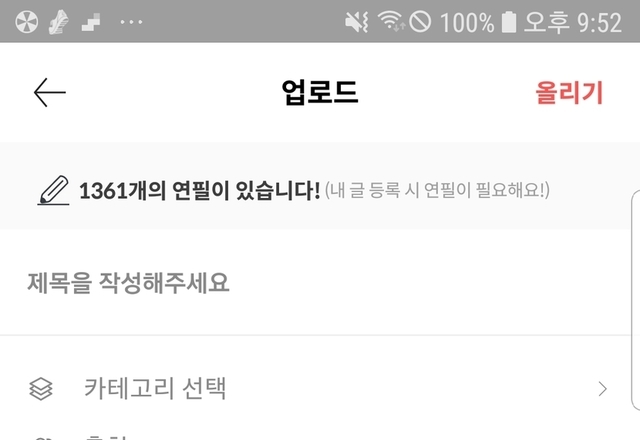The image size is (640, 440).
Task: Tap the 오후 9:52 clock
Action: (573, 22)
